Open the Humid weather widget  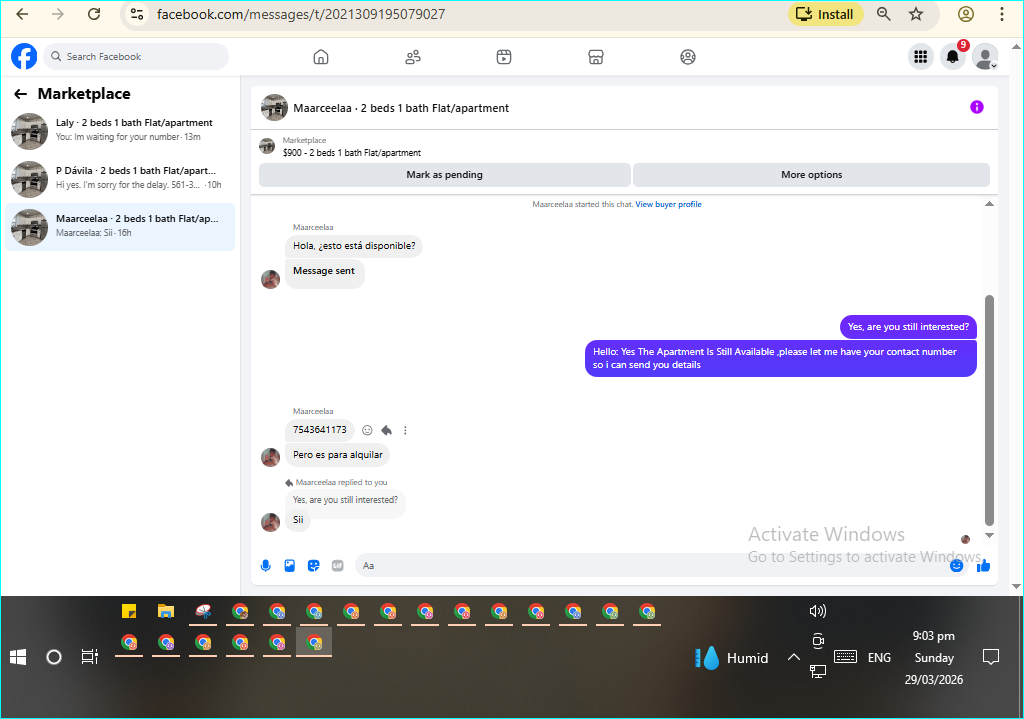(732, 658)
